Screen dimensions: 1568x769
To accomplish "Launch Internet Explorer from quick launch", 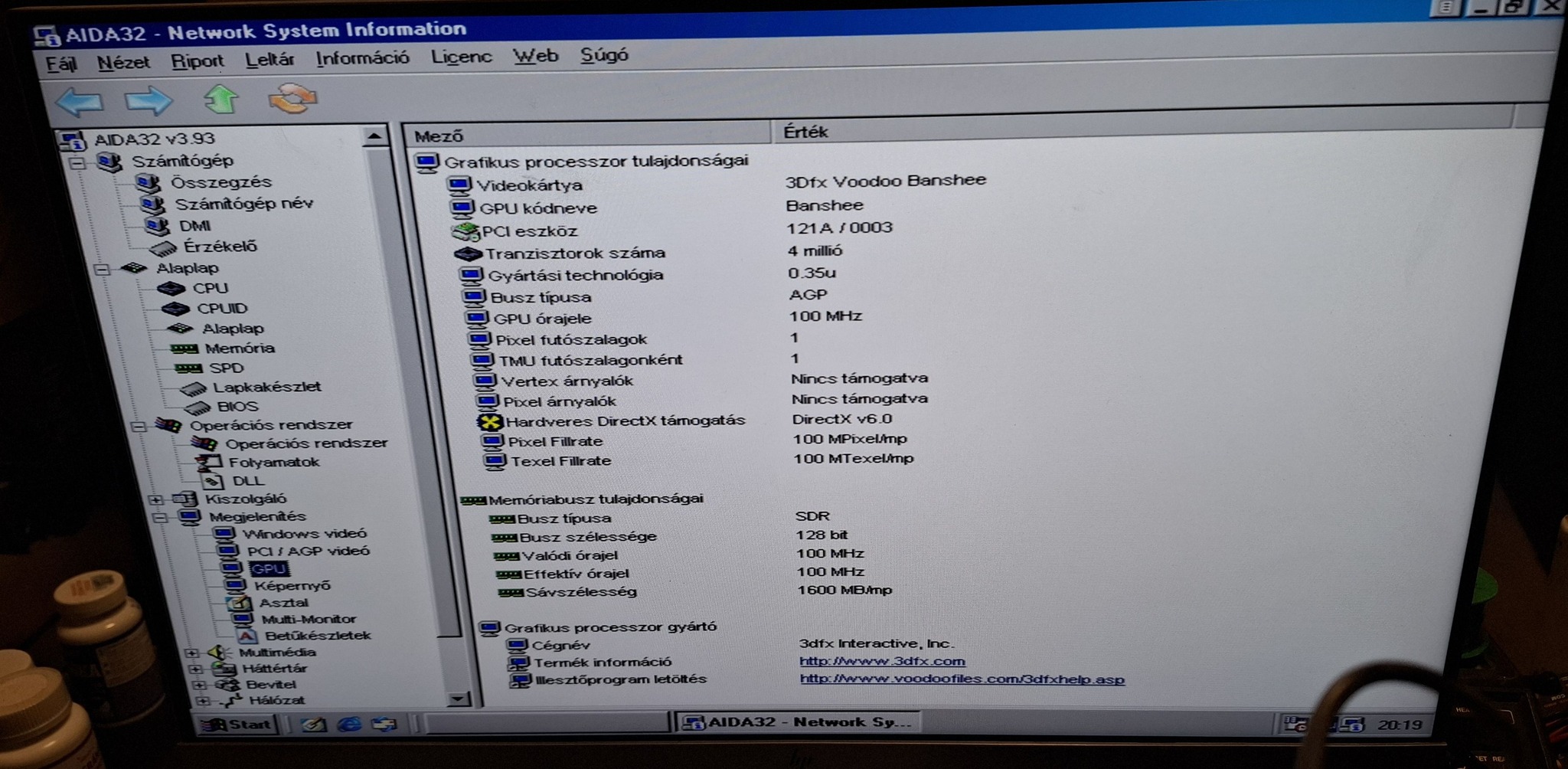I will (349, 724).
